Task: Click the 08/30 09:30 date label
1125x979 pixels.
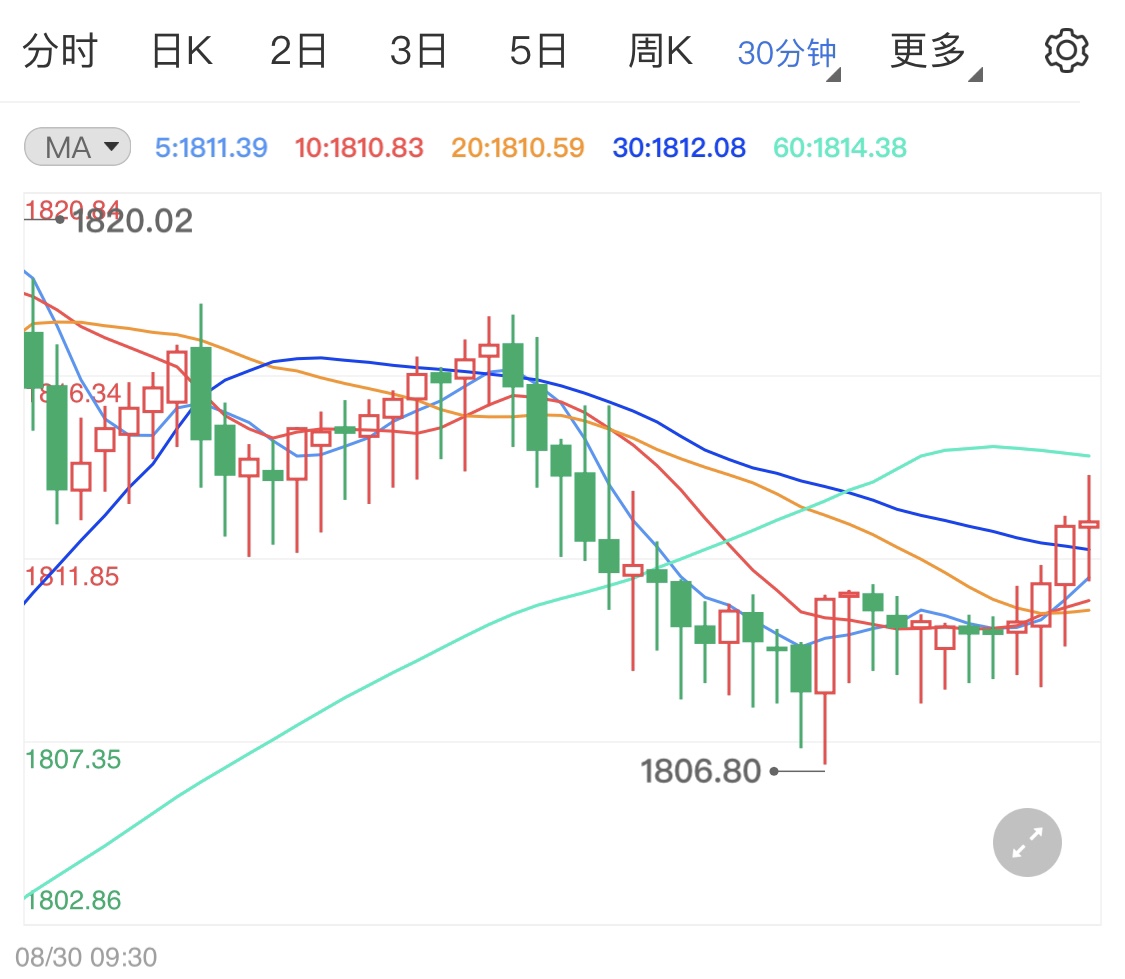Action: (x=86, y=957)
